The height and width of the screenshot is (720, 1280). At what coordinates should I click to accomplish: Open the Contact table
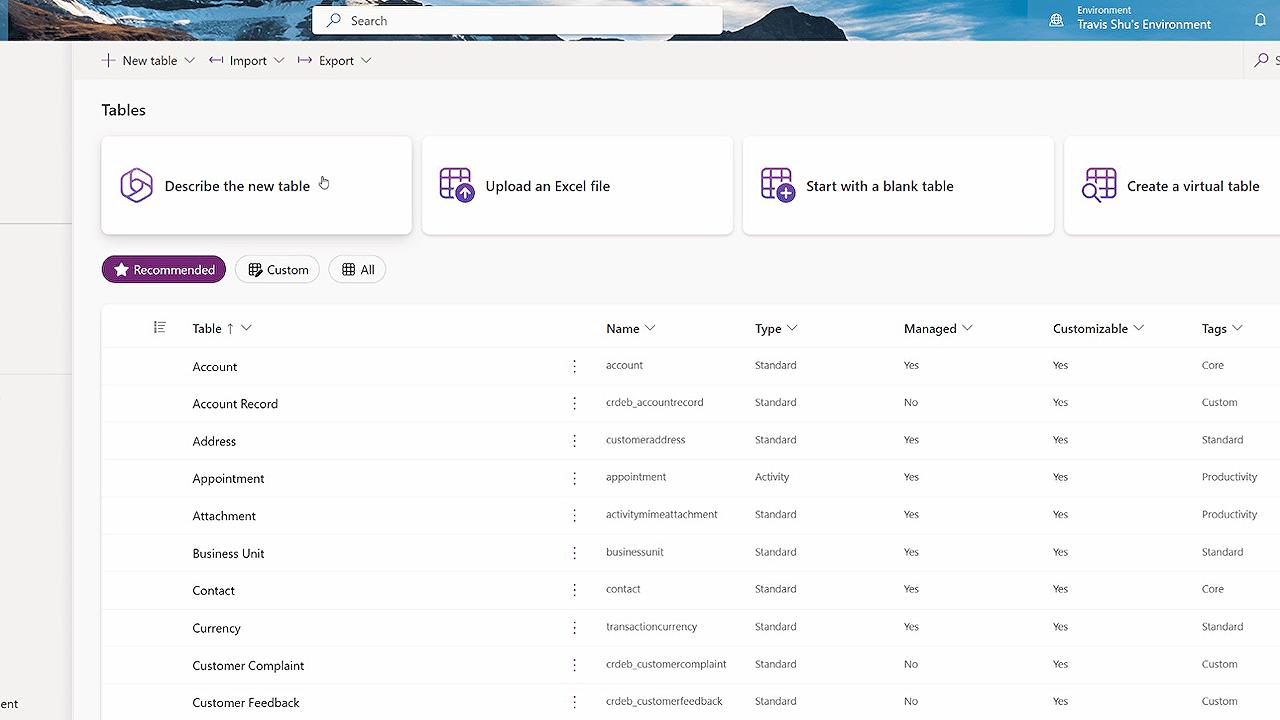coord(213,590)
